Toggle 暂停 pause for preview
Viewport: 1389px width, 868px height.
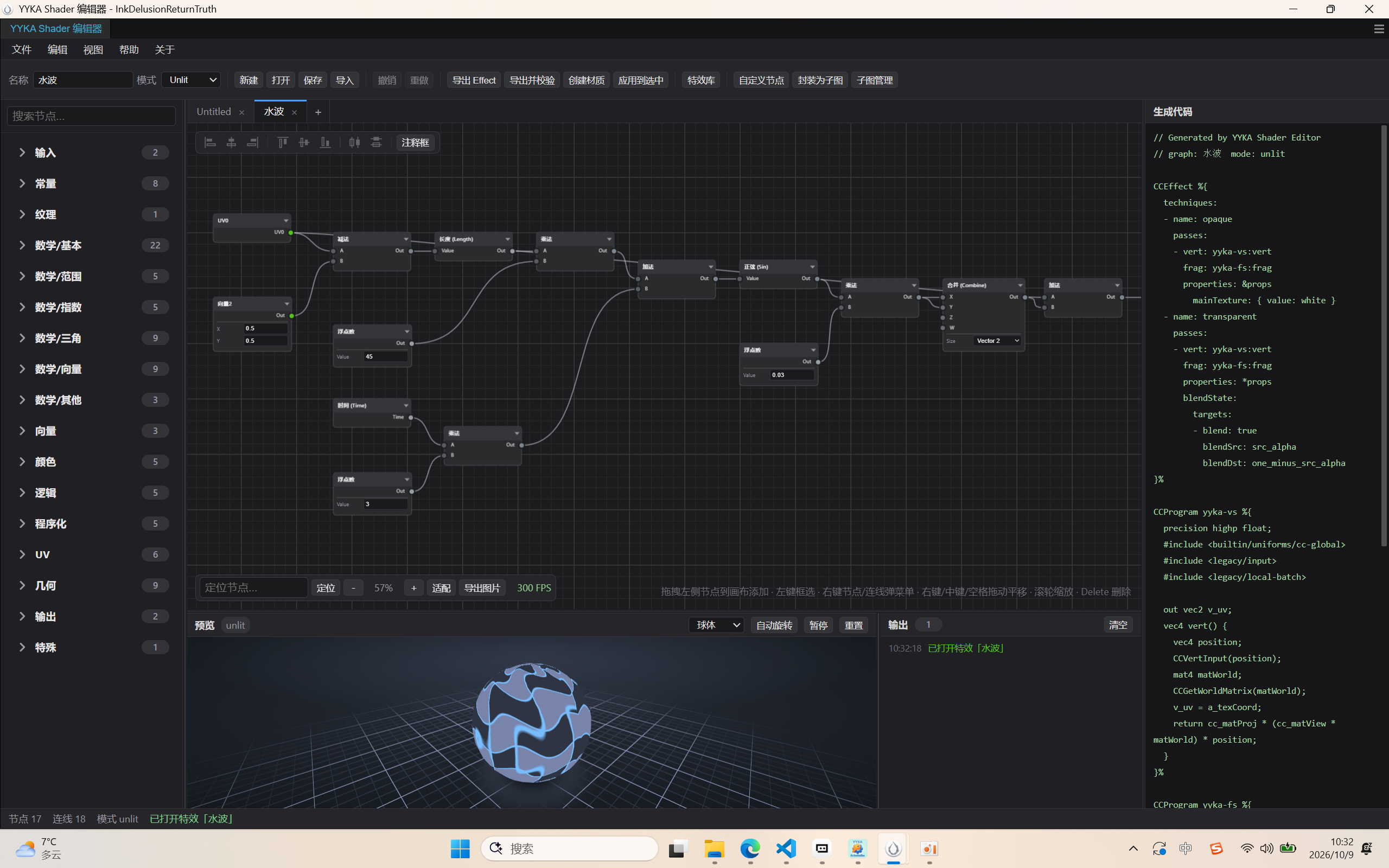tap(818, 625)
